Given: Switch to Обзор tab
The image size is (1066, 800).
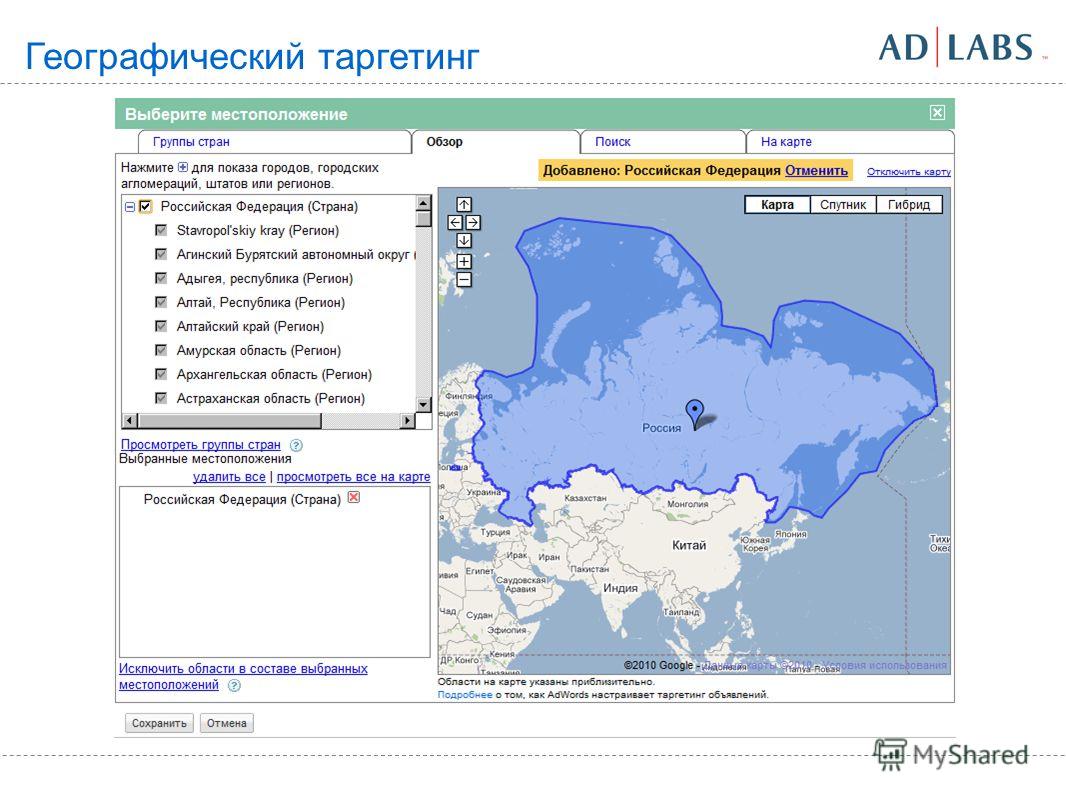Looking at the screenshot, I should tap(445, 141).
